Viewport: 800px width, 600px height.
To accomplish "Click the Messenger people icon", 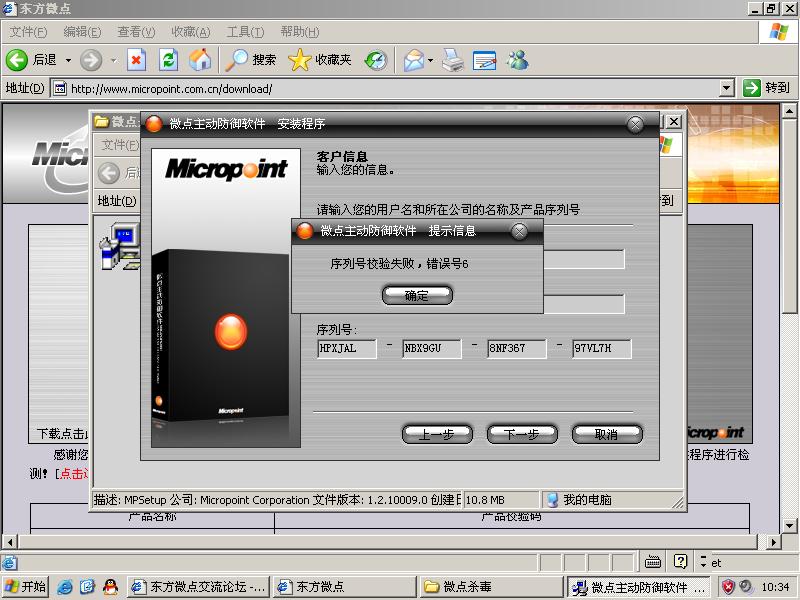I will pos(517,60).
